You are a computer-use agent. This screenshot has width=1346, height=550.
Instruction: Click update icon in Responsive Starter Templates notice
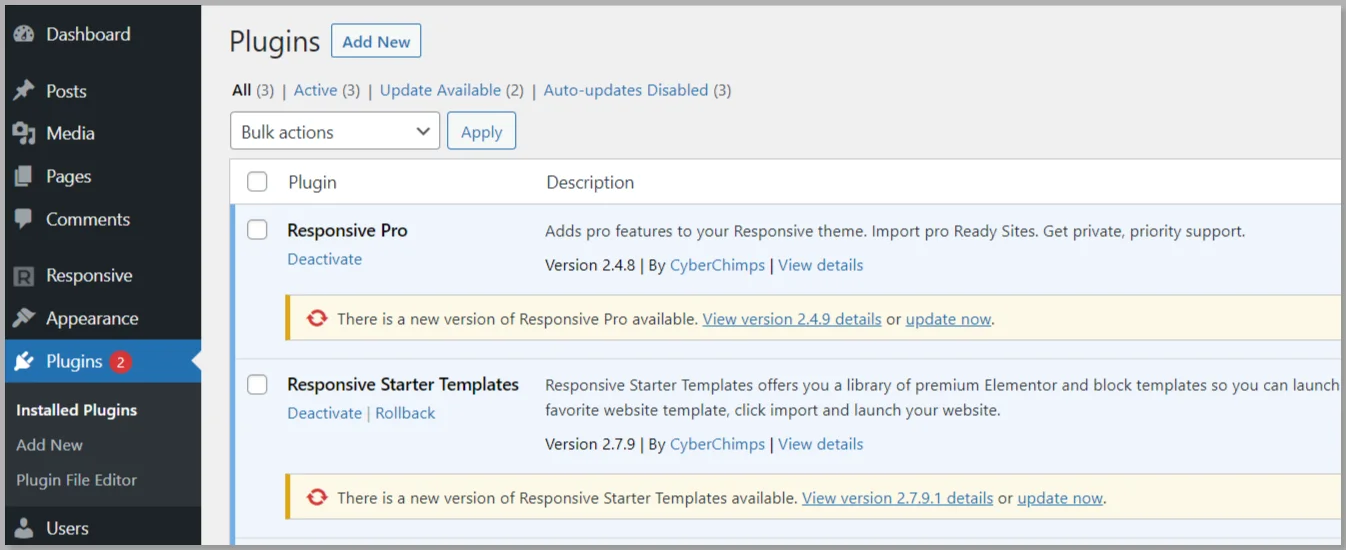click(317, 497)
